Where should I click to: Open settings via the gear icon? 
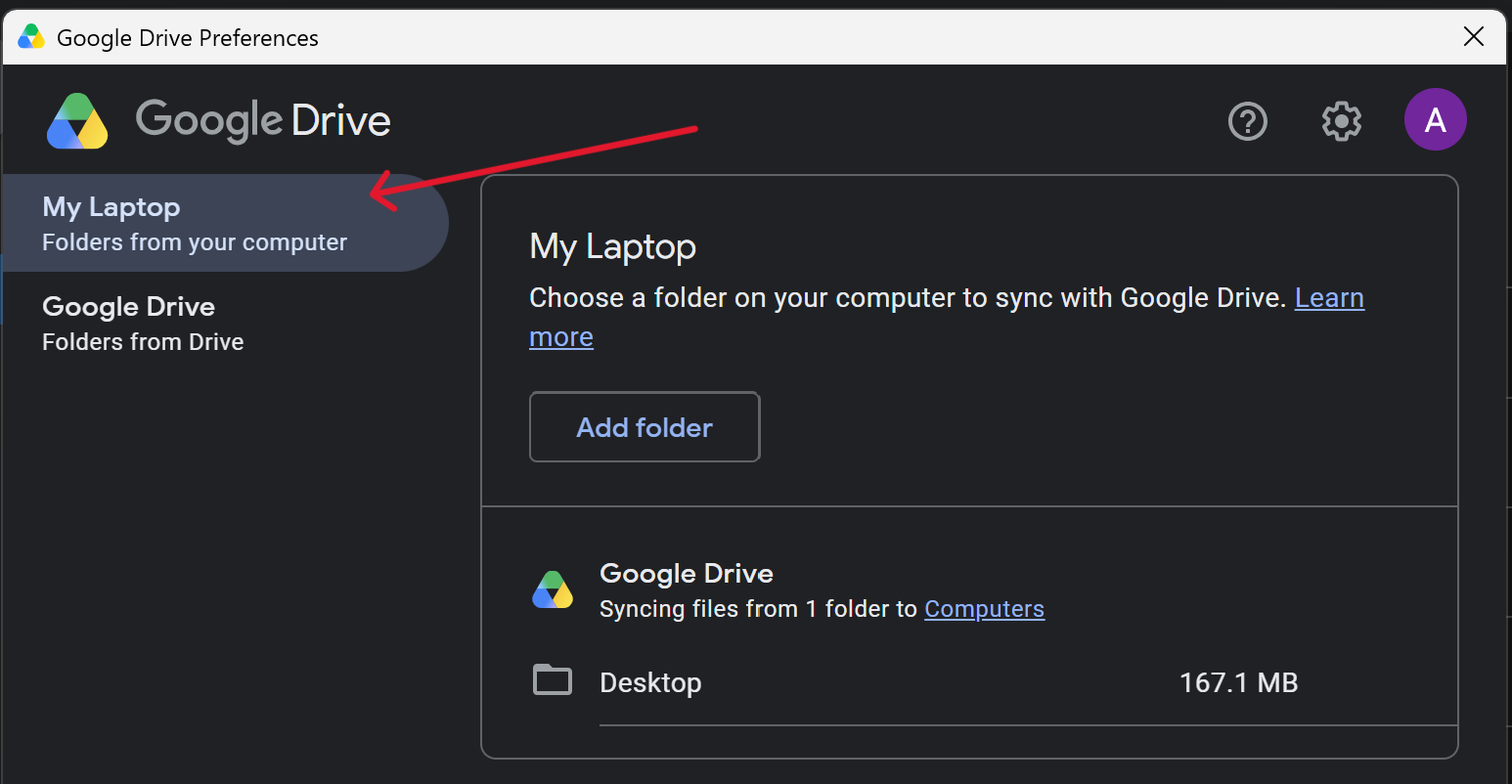[1342, 121]
